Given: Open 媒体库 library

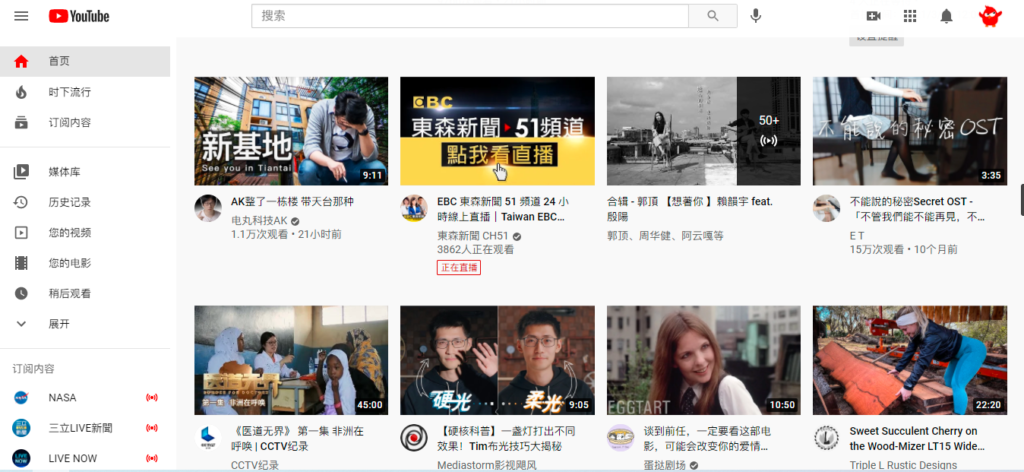Looking at the screenshot, I should 85,172.
